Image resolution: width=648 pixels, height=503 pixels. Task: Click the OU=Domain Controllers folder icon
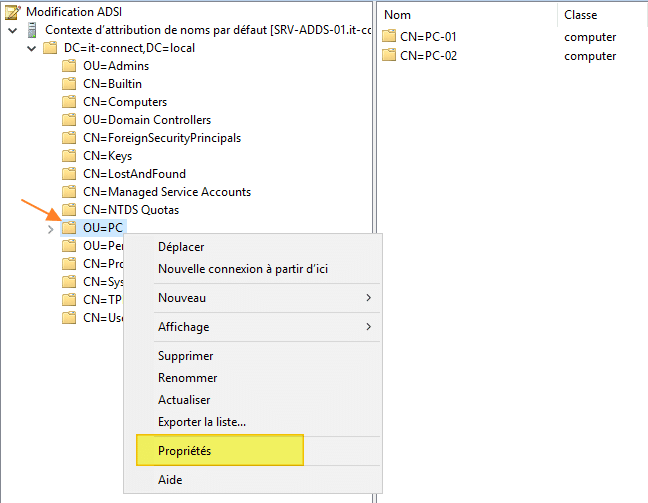tap(69, 120)
